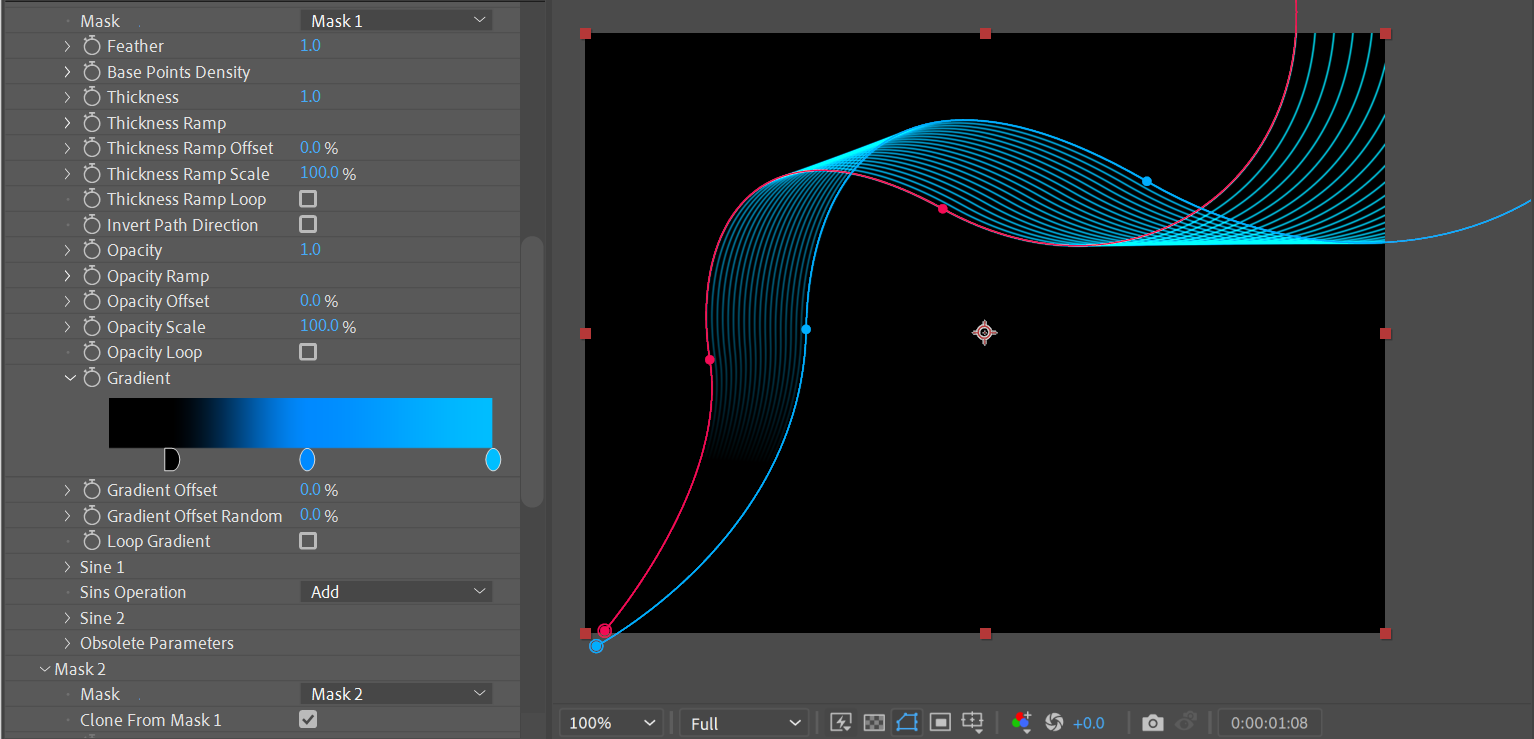This screenshot has height=739, width=1534.
Task: Click the Opacity value 1.0
Action: click(311, 250)
